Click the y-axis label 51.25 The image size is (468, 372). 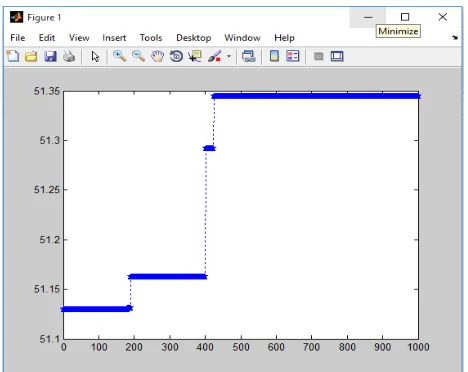coord(47,190)
